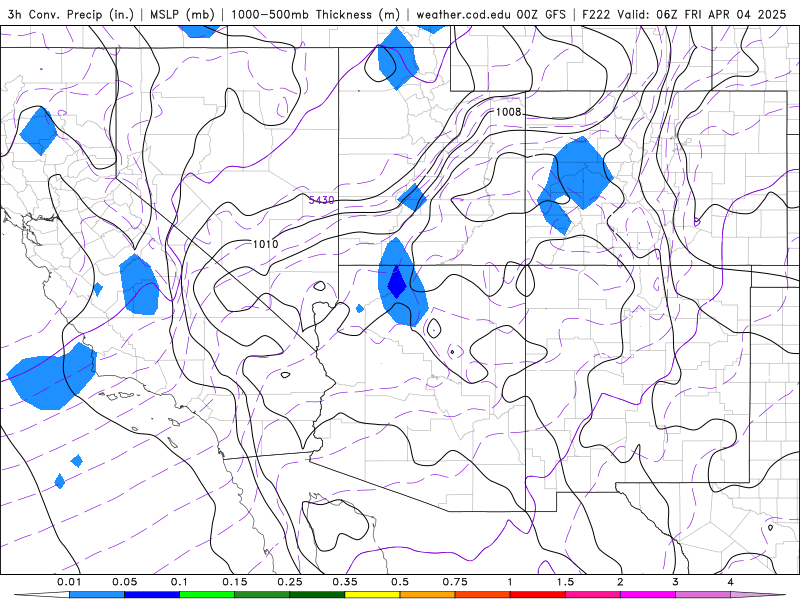Click the light blue legend swatch after 0.01
Screen dimensions: 800x600
pyautogui.click(x=97, y=595)
